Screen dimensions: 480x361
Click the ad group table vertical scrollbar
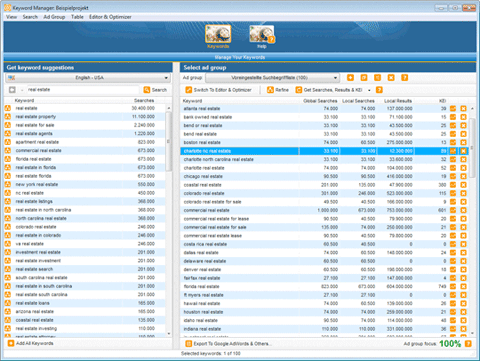[x=472, y=148]
